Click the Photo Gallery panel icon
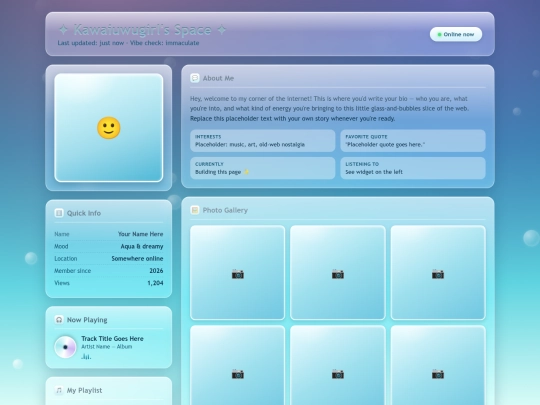This screenshot has width=540, height=405. (195, 210)
